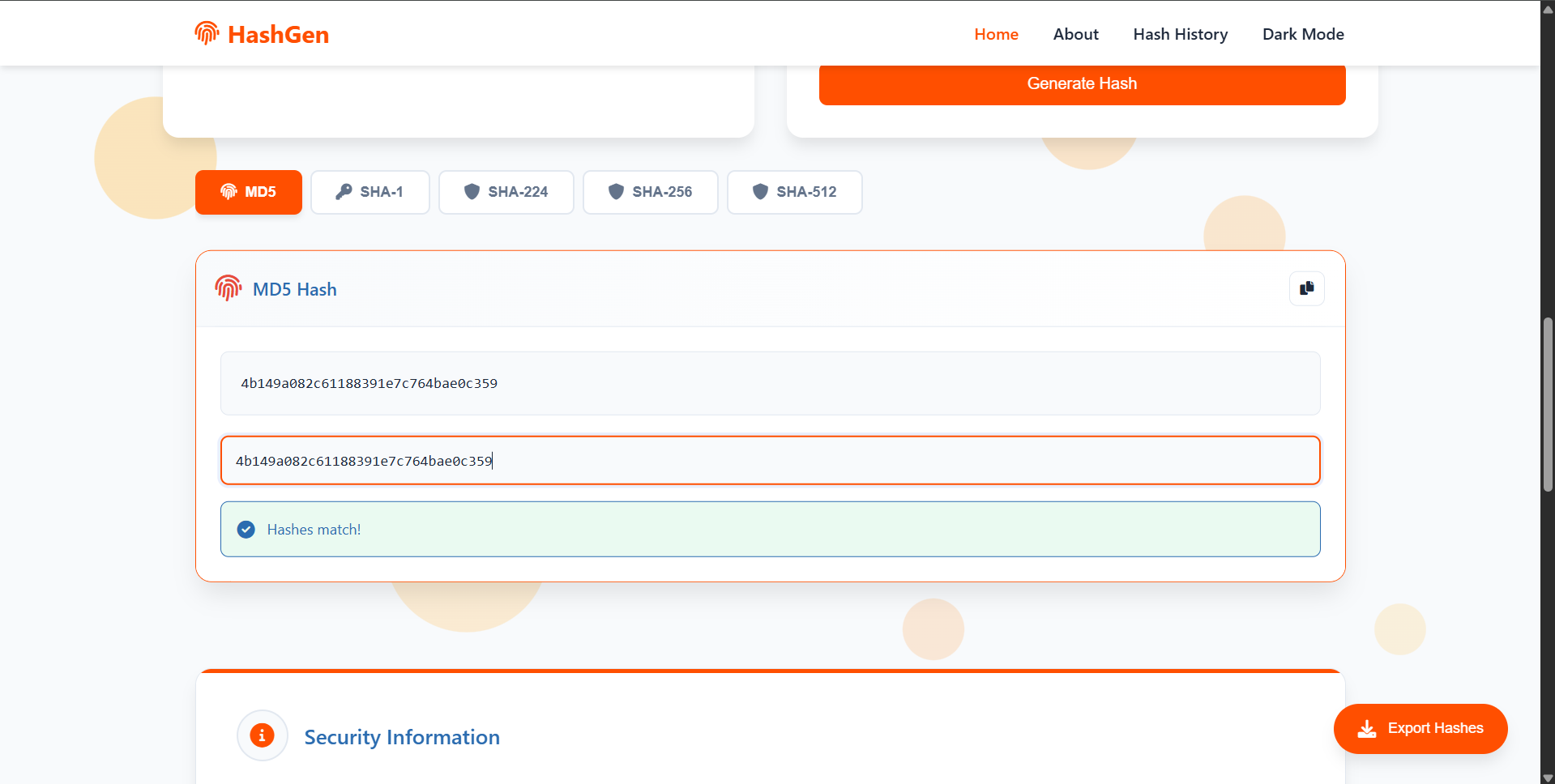This screenshot has width=1555, height=784.
Task: Click the green checkmark match icon
Action: click(246, 530)
